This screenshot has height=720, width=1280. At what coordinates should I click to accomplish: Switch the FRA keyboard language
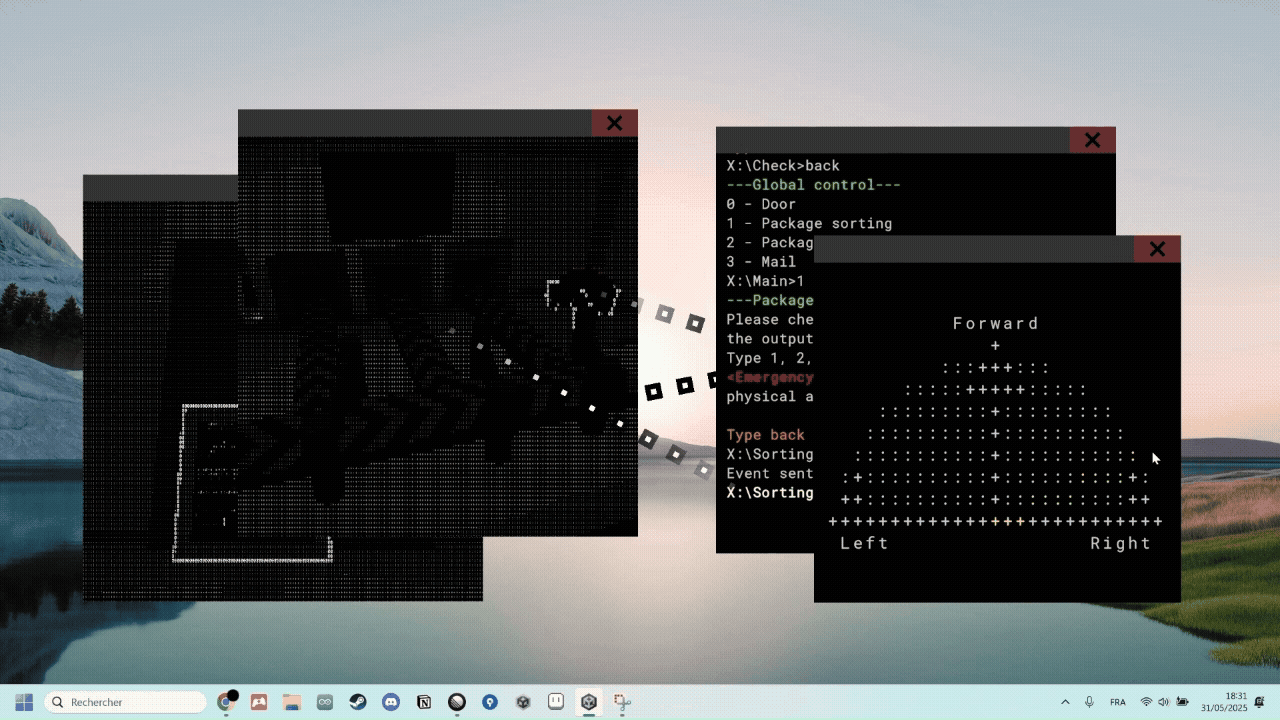[1118, 702]
